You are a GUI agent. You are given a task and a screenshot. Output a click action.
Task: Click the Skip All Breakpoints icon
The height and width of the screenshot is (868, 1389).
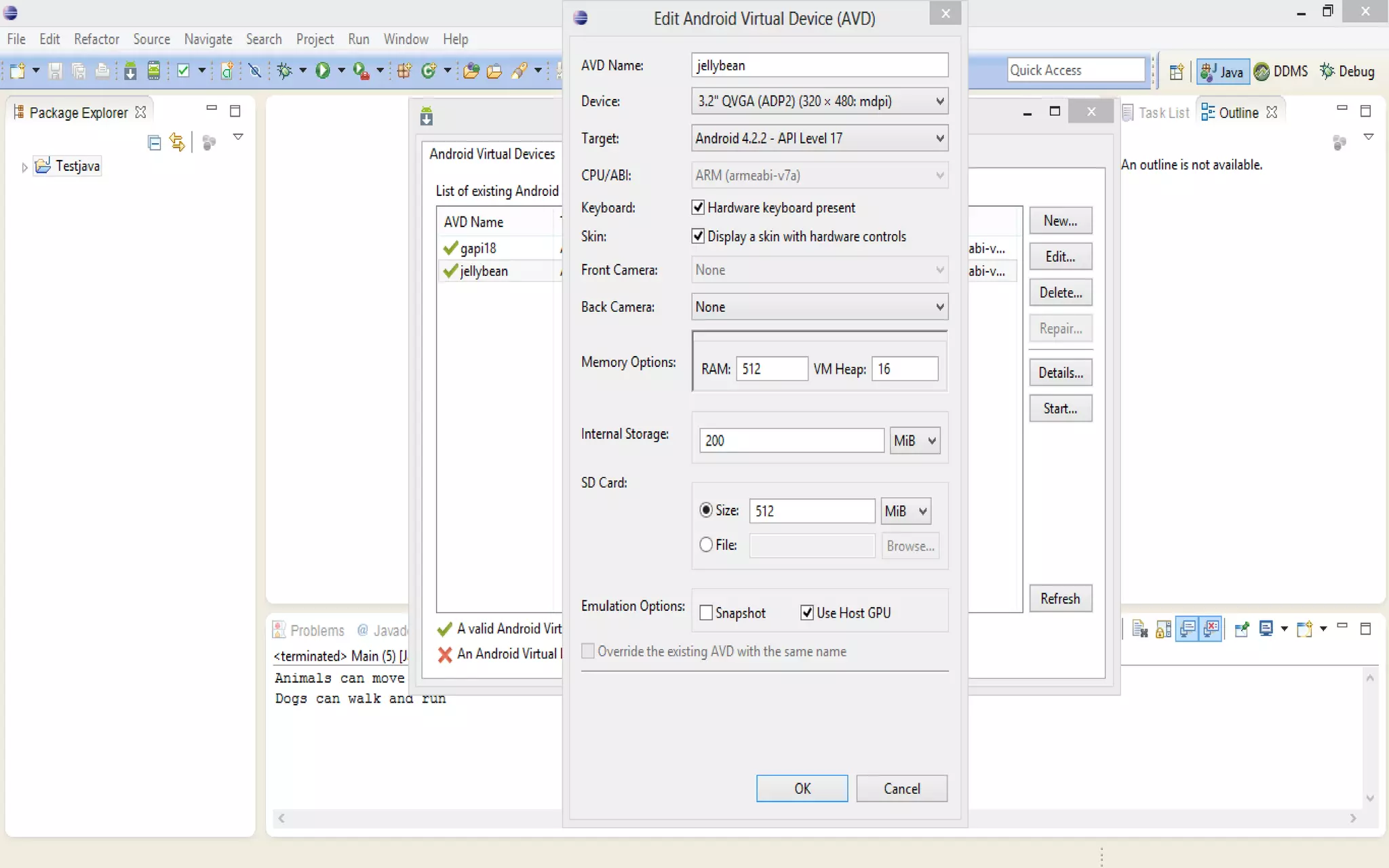pyautogui.click(x=255, y=71)
